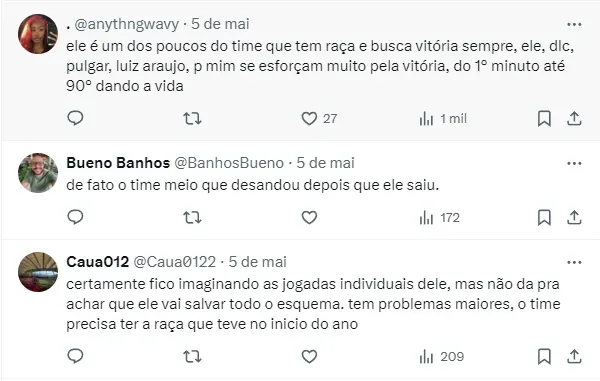The width and height of the screenshot is (600, 381).
Task: Share the Caua012 tweet
Action: coord(574,357)
